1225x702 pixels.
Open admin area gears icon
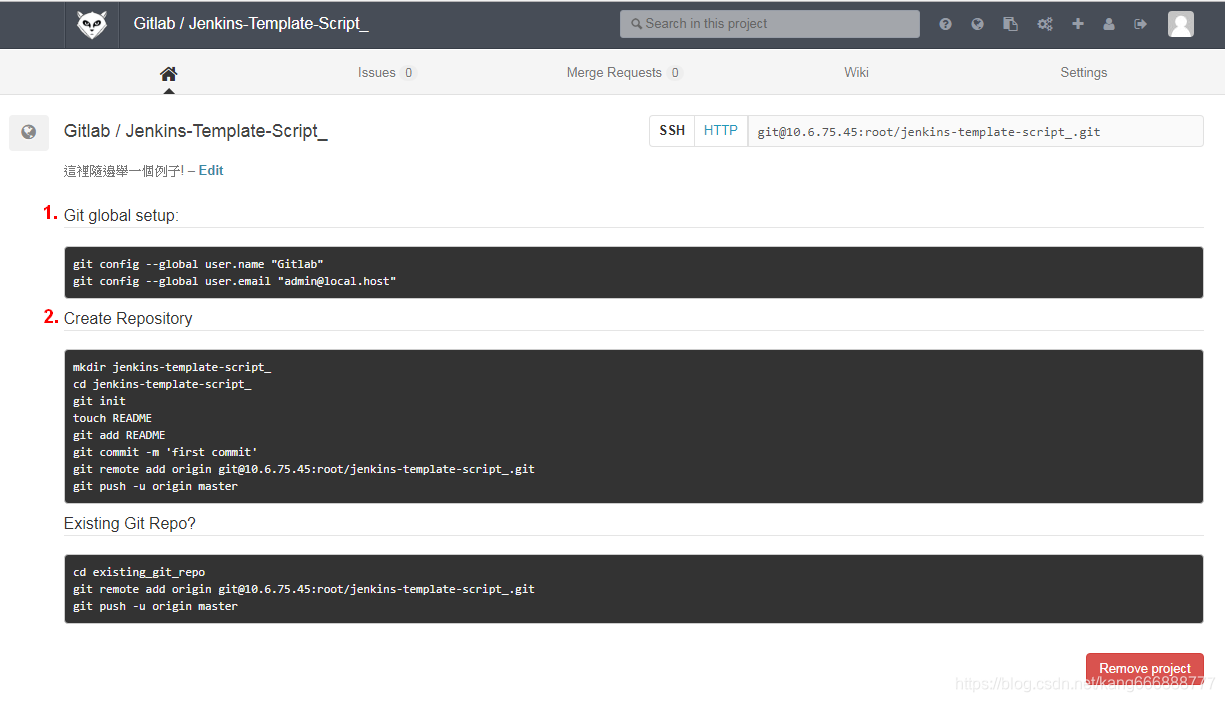point(1045,24)
